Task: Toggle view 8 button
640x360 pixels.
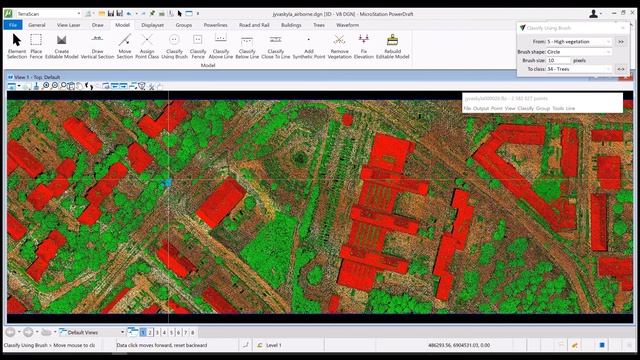Action: 193,333
